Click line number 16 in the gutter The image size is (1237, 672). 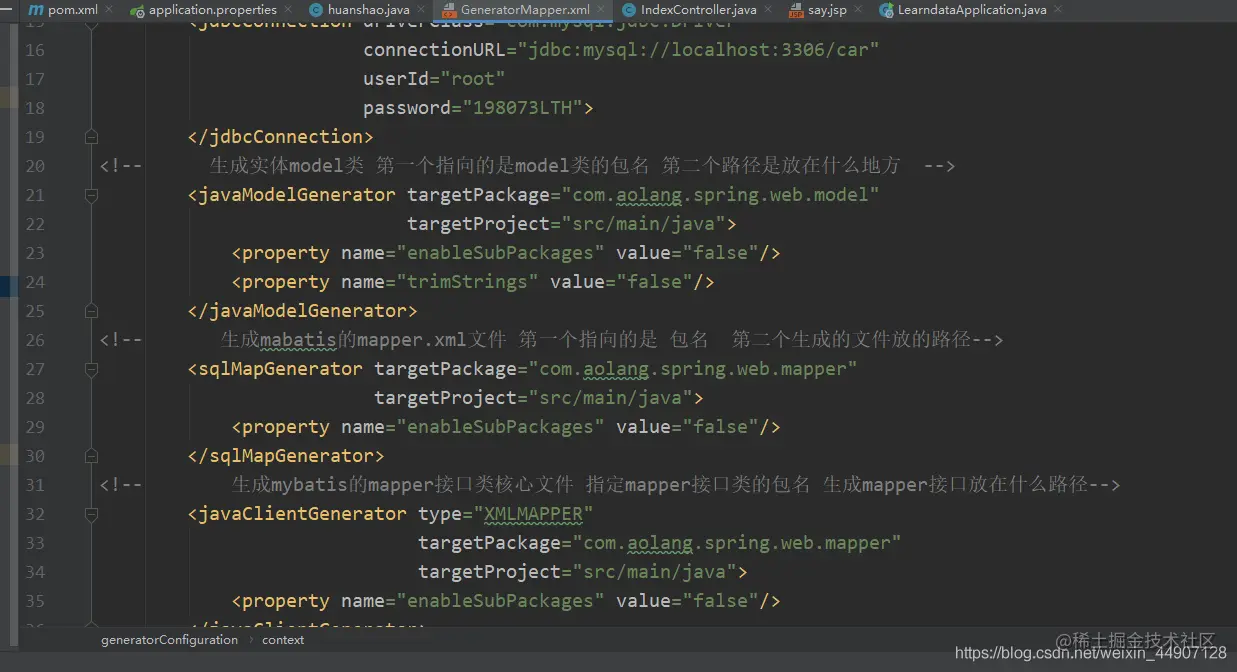coord(35,50)
